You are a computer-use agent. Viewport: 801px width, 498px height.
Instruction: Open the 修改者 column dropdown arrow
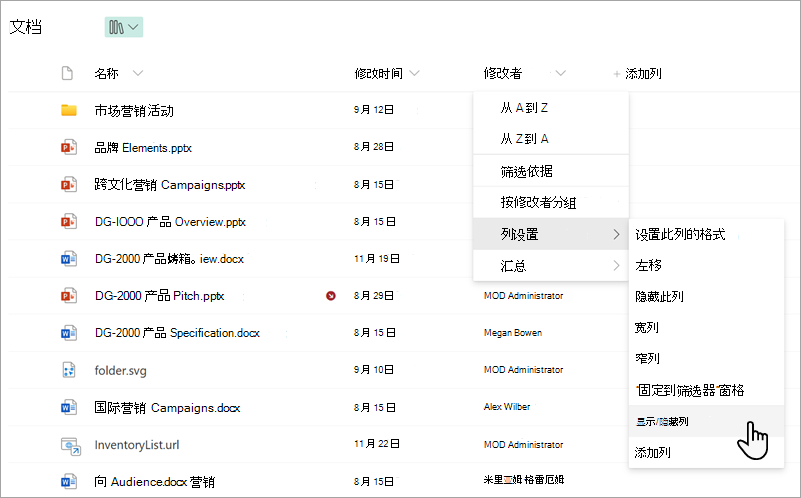coord(560,74)
